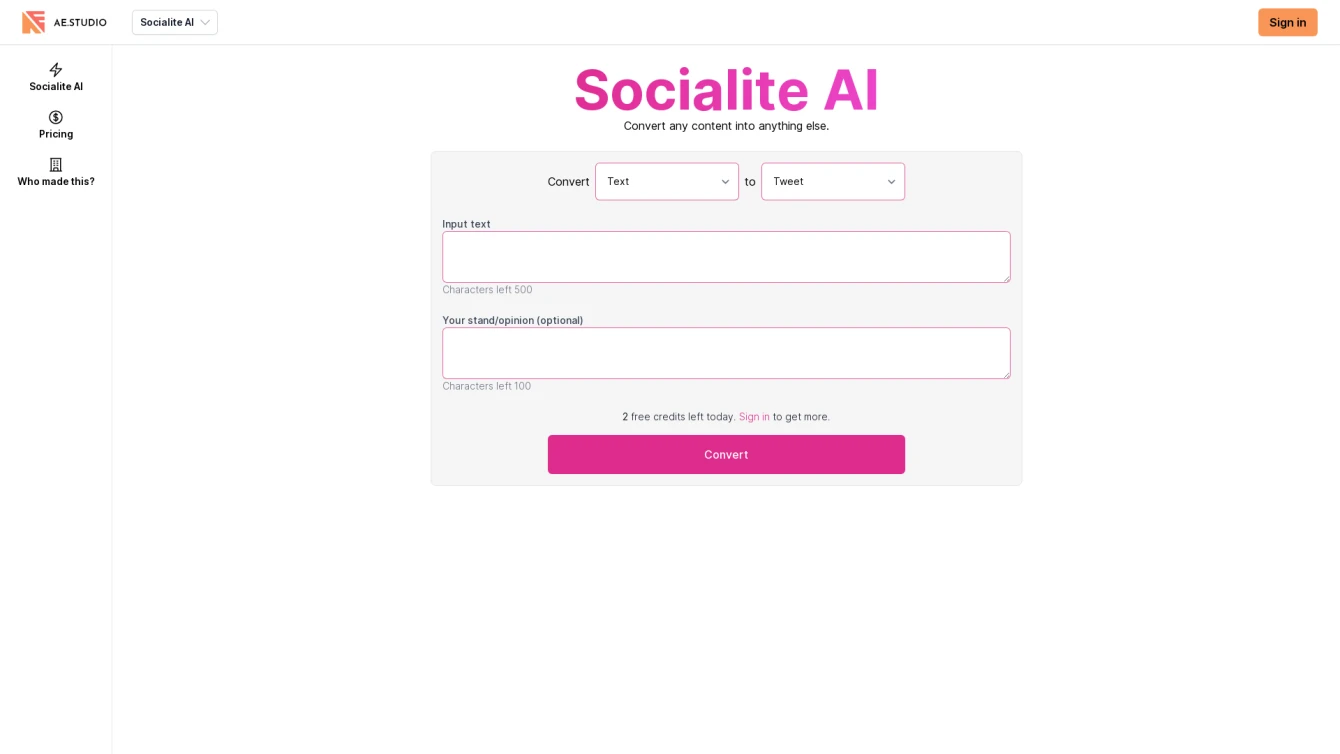Open the Text source type dropdown

pyautogui.click(x=667, y=182)
